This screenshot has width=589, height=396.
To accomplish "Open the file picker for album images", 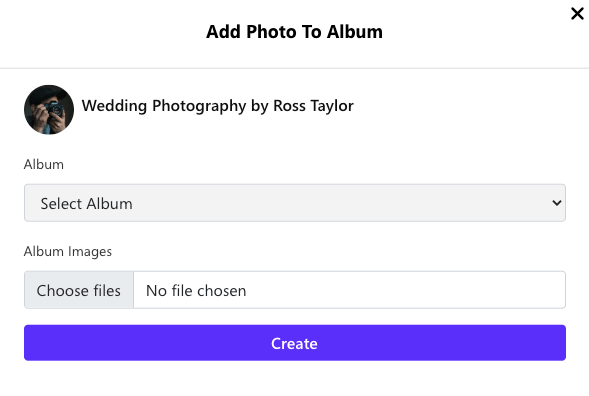I will [79, 290].
